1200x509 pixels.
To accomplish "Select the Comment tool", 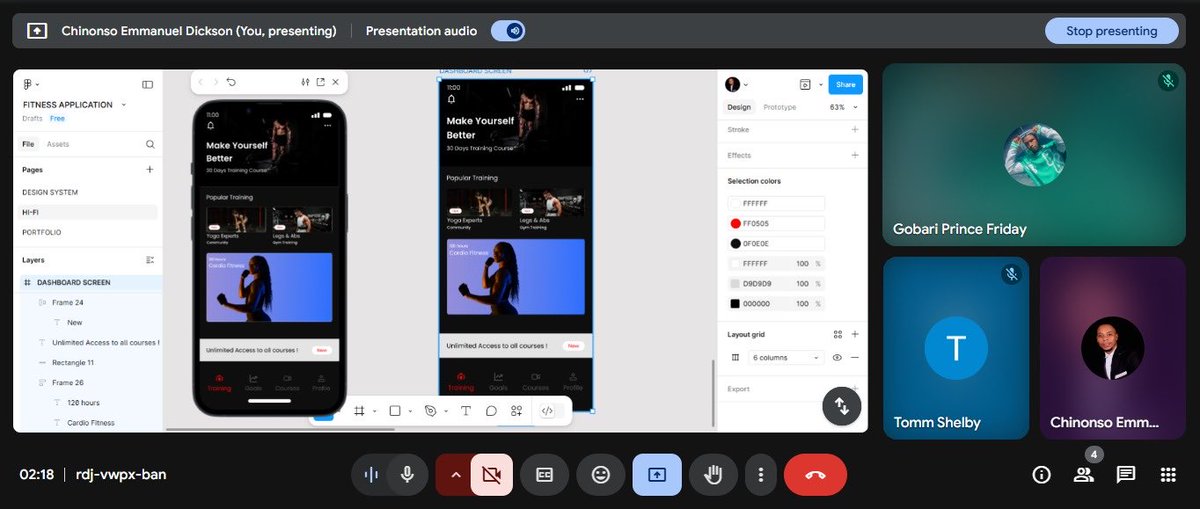I will (x=491, y=411).
